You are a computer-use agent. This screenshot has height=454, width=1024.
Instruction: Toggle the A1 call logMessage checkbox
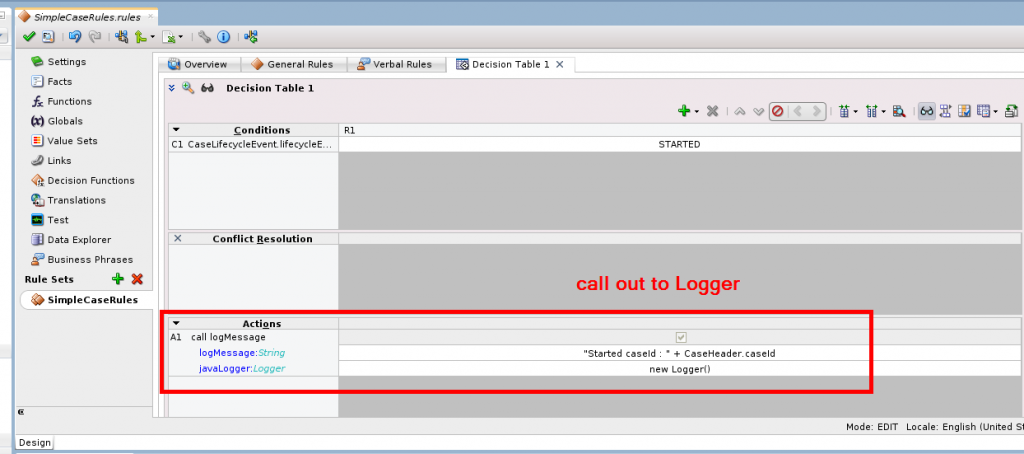(x=681, y=337)
